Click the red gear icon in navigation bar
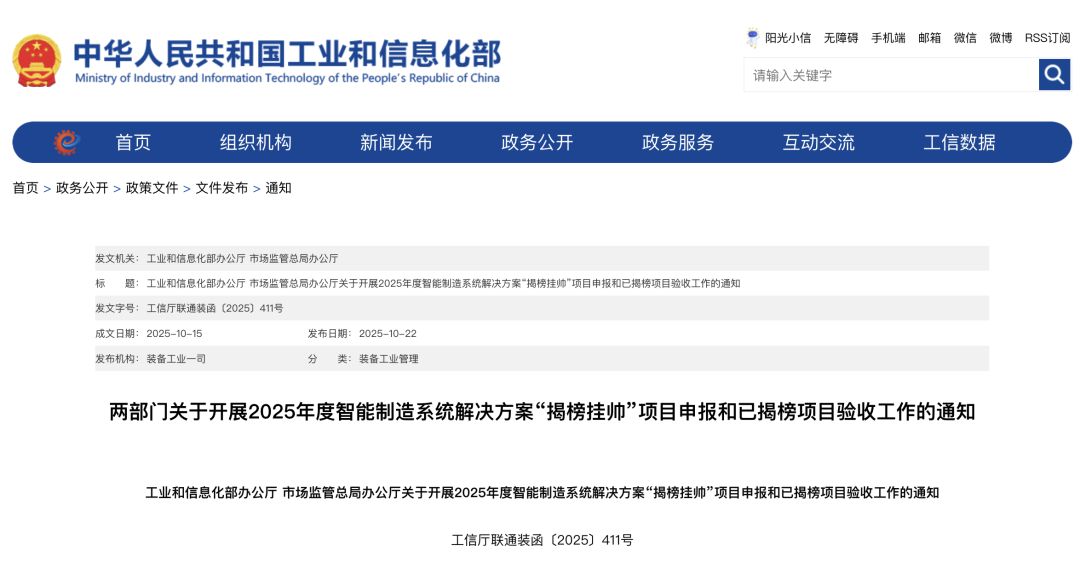This screenshot has height=569, width=1080. 66,143
